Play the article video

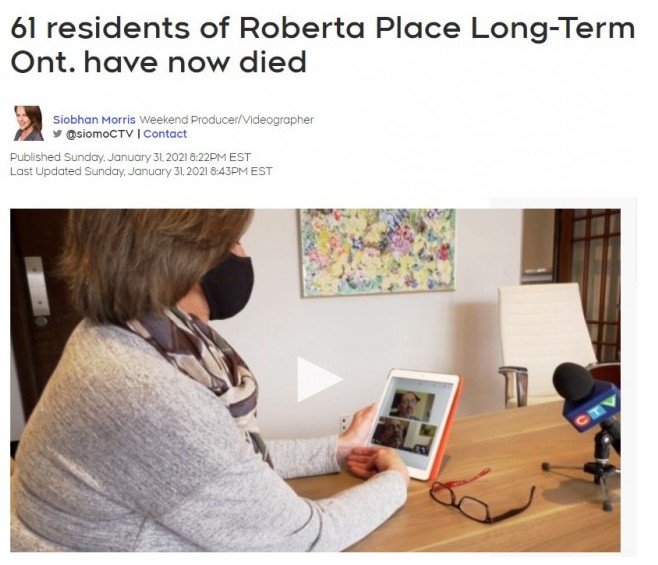pyautogui.click(x=319, y=379)
